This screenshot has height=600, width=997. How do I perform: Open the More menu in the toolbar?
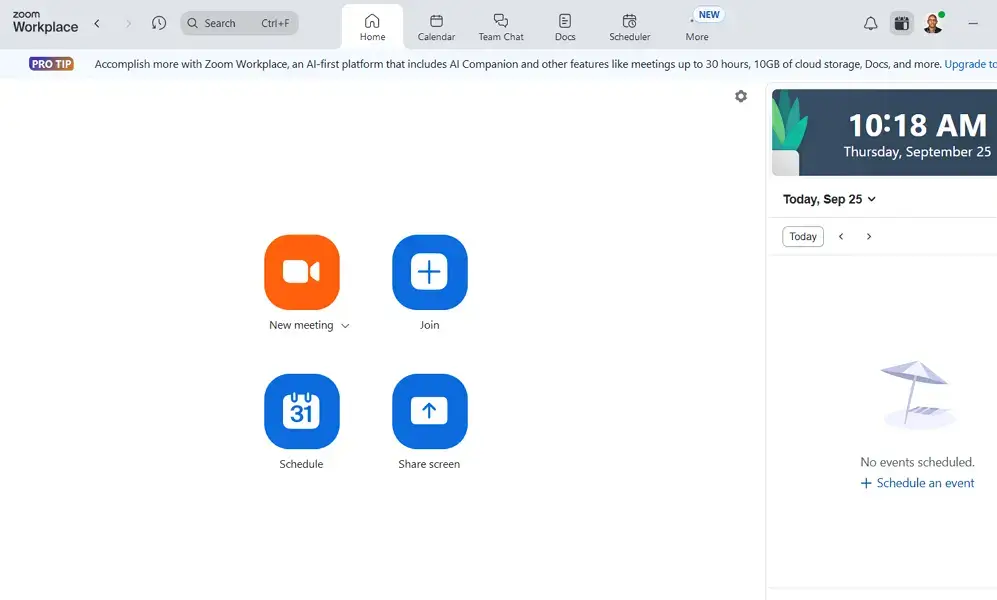point(697,25)
